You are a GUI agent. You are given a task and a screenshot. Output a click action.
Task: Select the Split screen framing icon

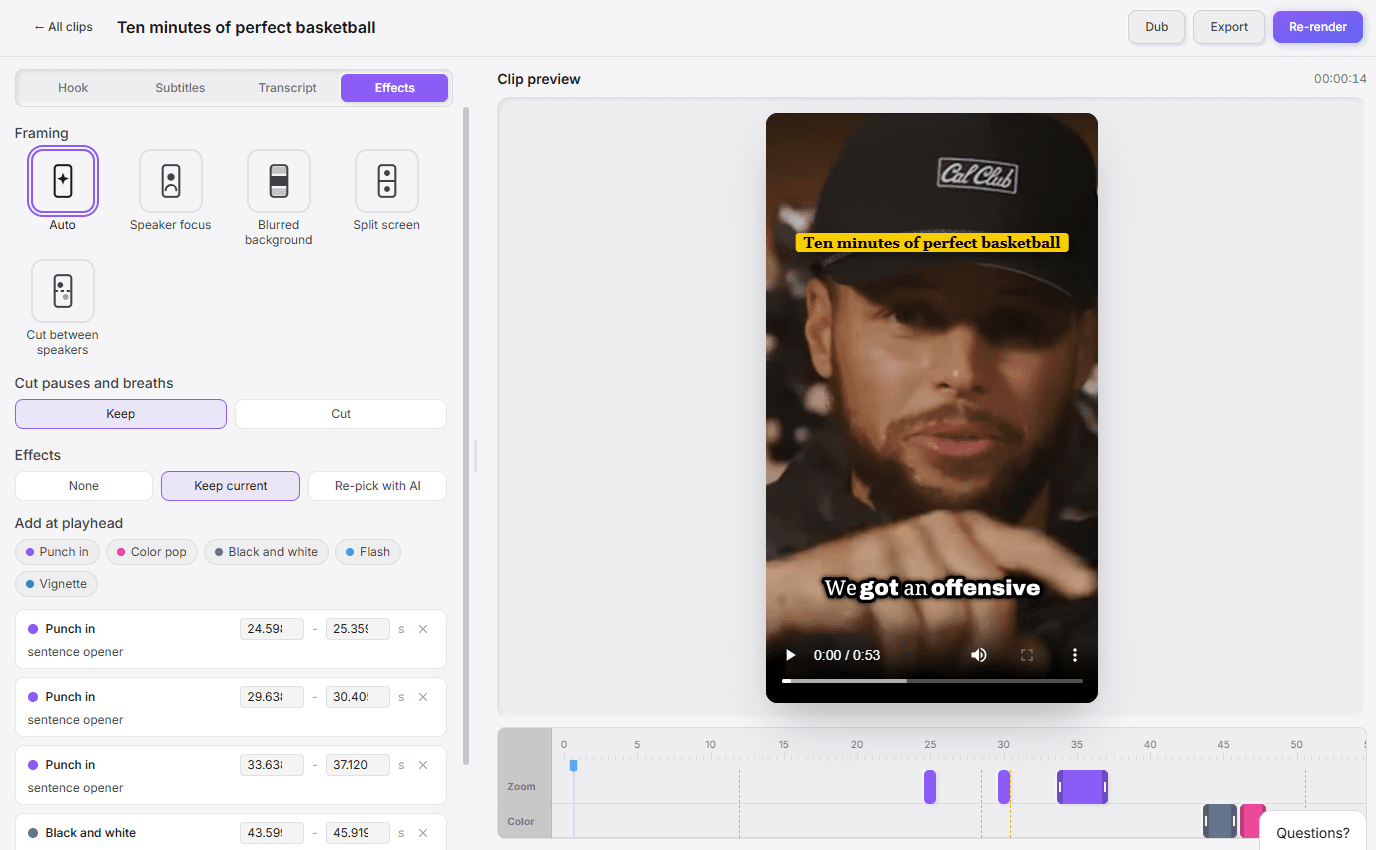click(387, 181)
